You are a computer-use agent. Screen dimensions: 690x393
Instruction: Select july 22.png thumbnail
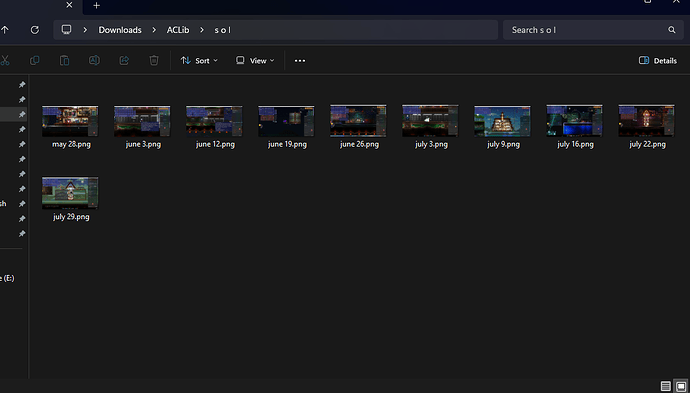pyautogui.click(x=646, y=121)
